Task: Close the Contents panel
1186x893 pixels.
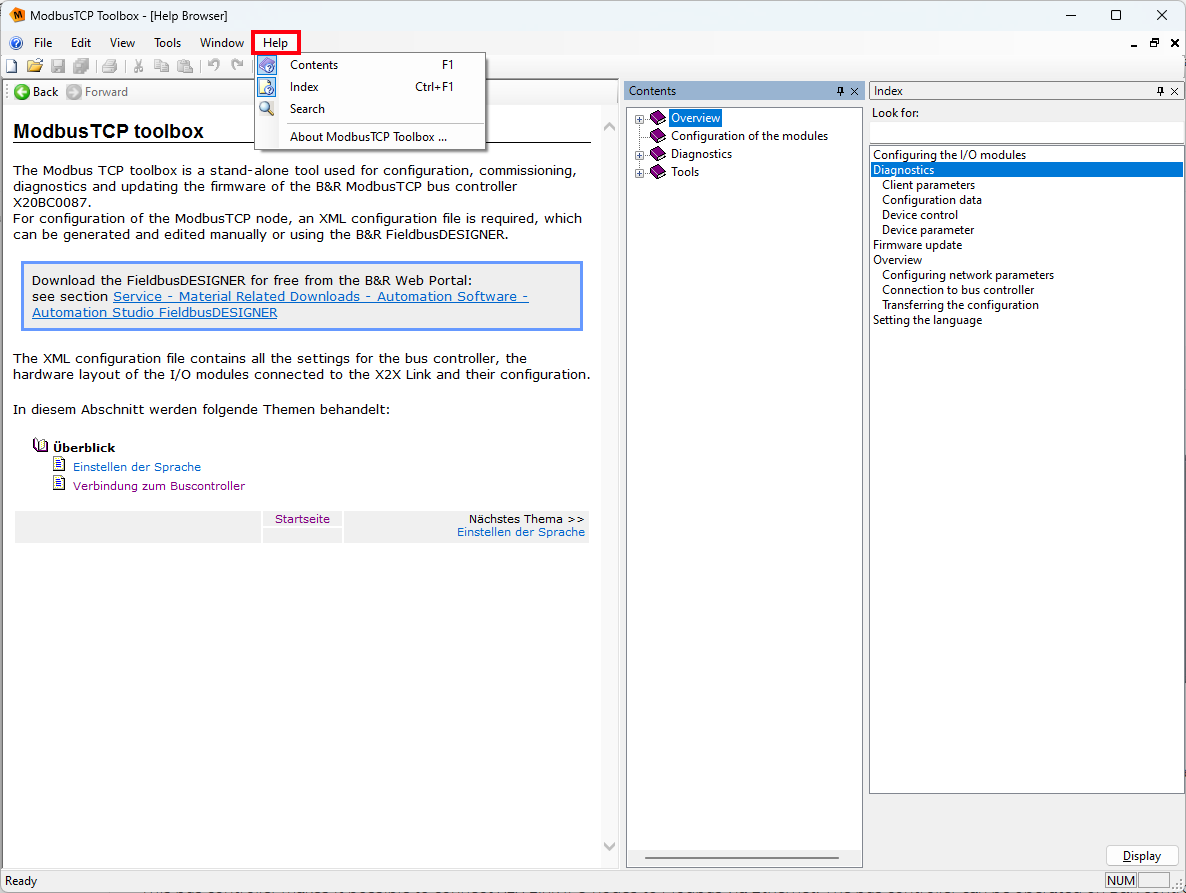Action: (x=855, y=91)
